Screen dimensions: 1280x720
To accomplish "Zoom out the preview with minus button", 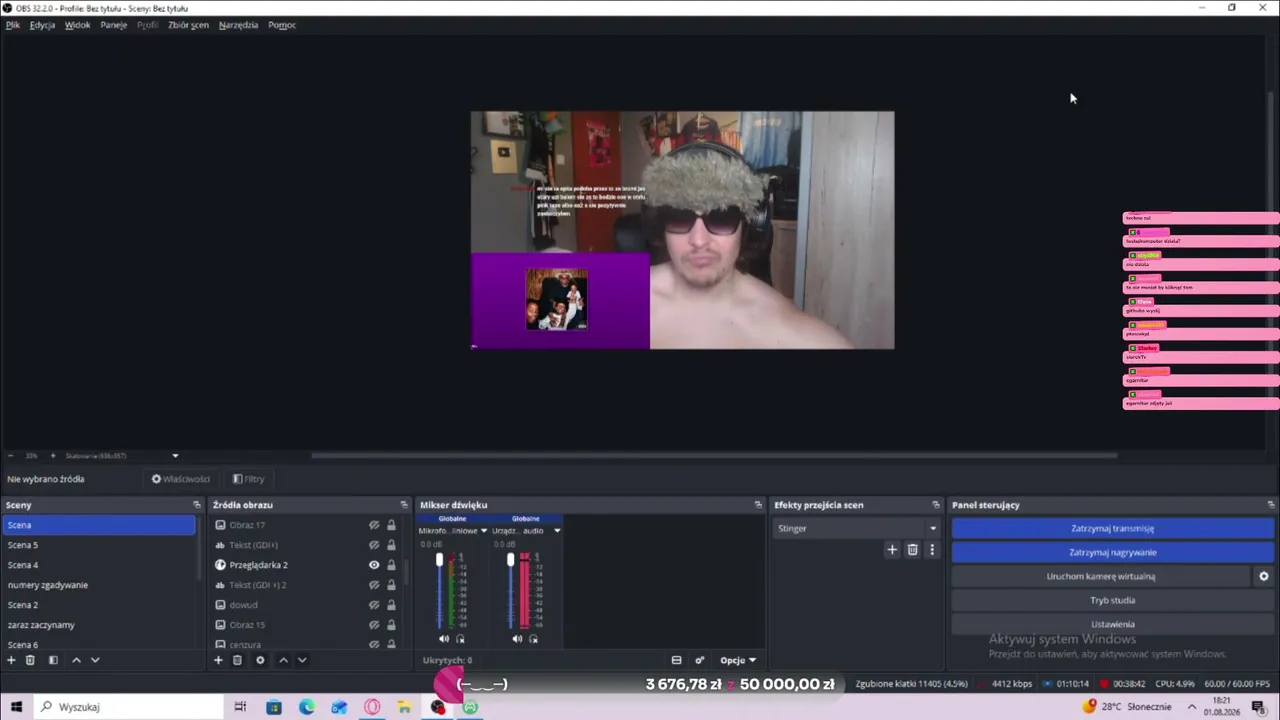I will point(10,456).
